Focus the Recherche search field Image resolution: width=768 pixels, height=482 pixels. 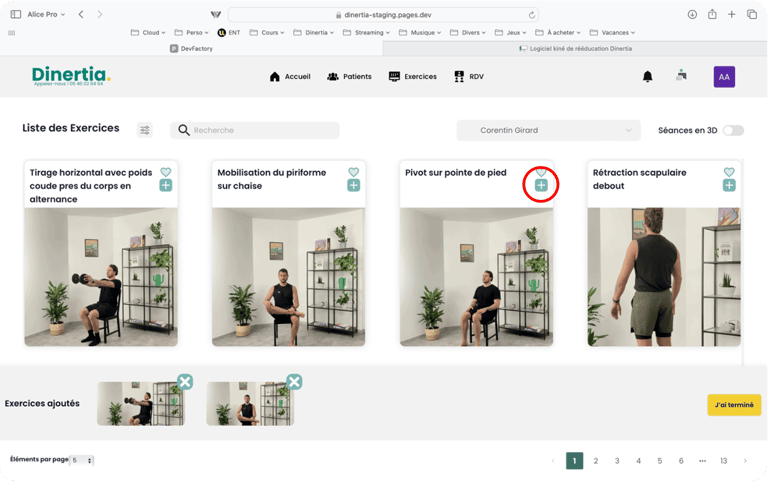pos(255,130)
